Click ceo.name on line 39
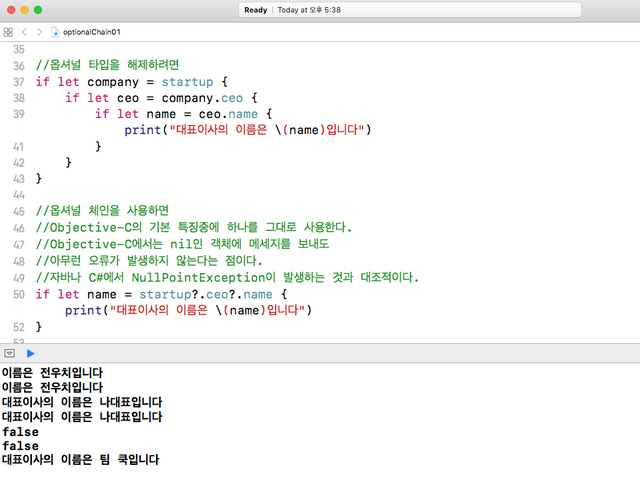 click(228, 114)
